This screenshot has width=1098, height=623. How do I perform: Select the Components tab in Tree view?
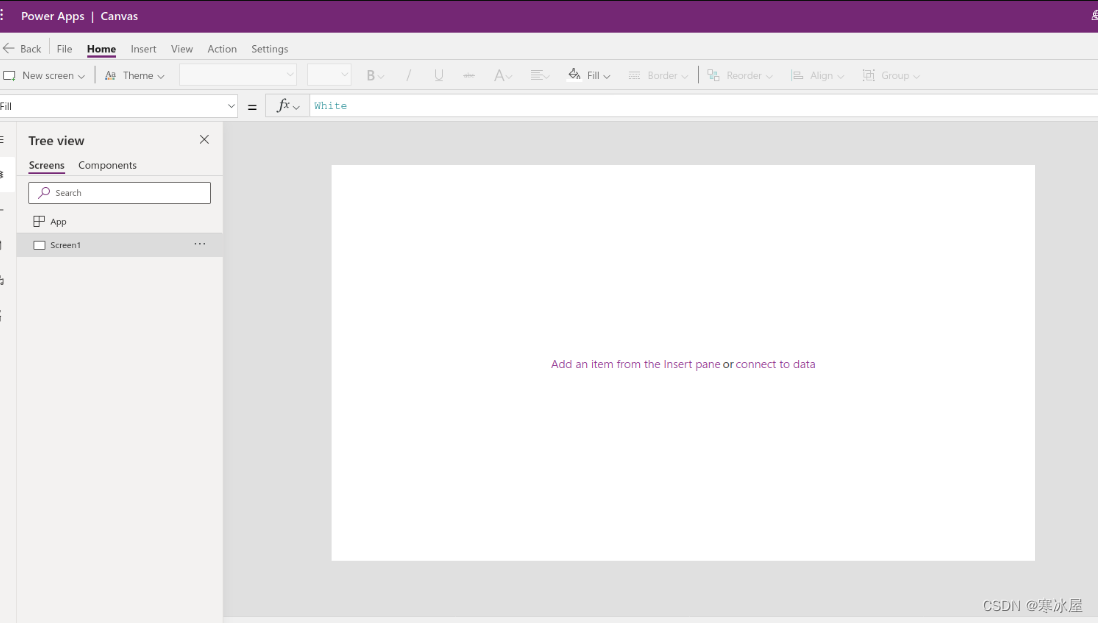point(107,165)
